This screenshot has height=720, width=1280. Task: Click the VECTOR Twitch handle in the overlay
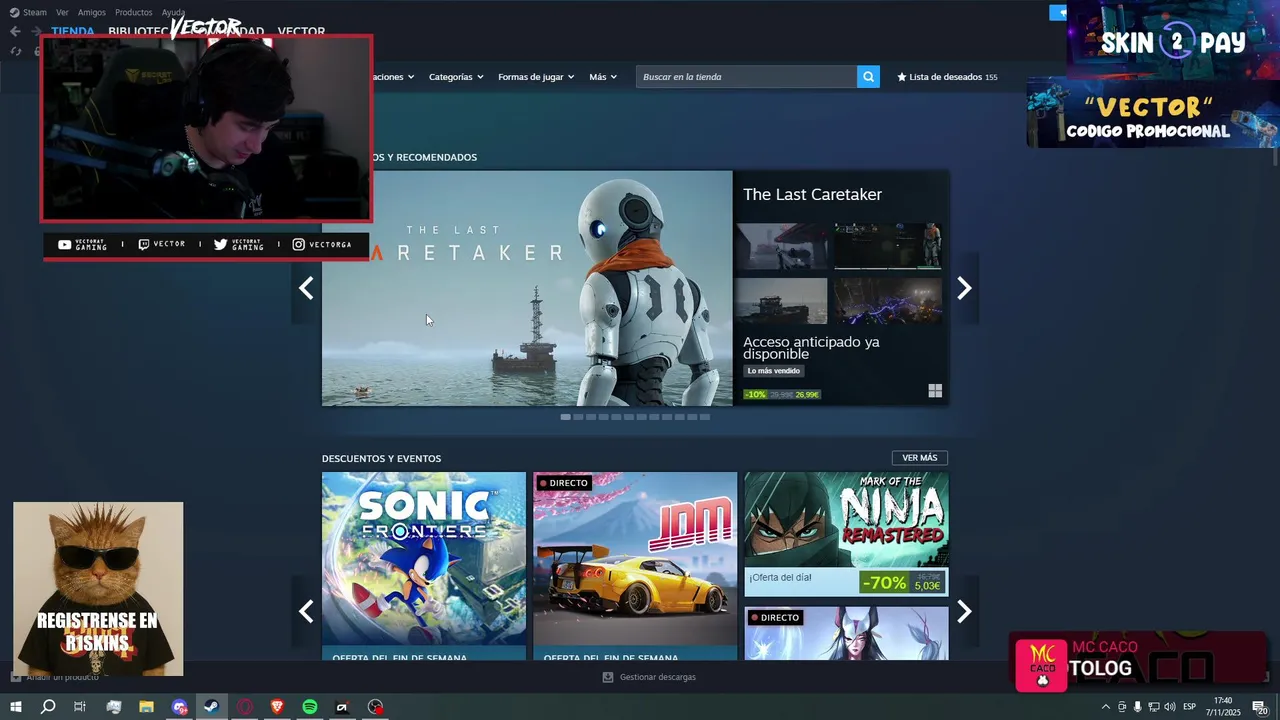(162, 244)
